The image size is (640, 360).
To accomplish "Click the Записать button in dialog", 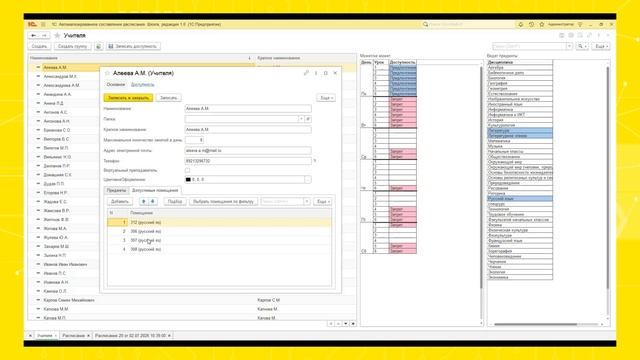I will pyautogui.click(x=169, y=98).
